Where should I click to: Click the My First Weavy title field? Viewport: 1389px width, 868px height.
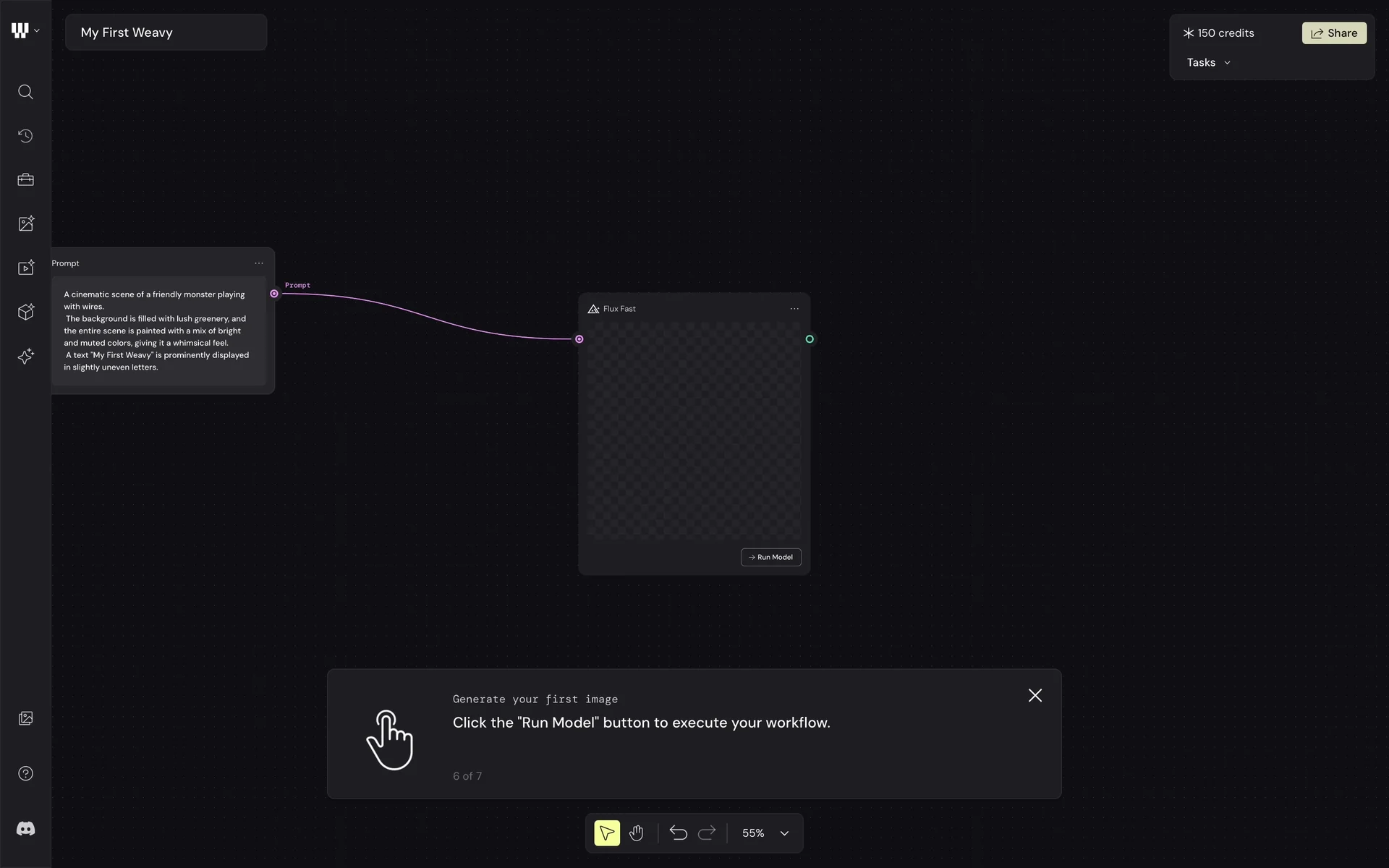coord(166,33)
